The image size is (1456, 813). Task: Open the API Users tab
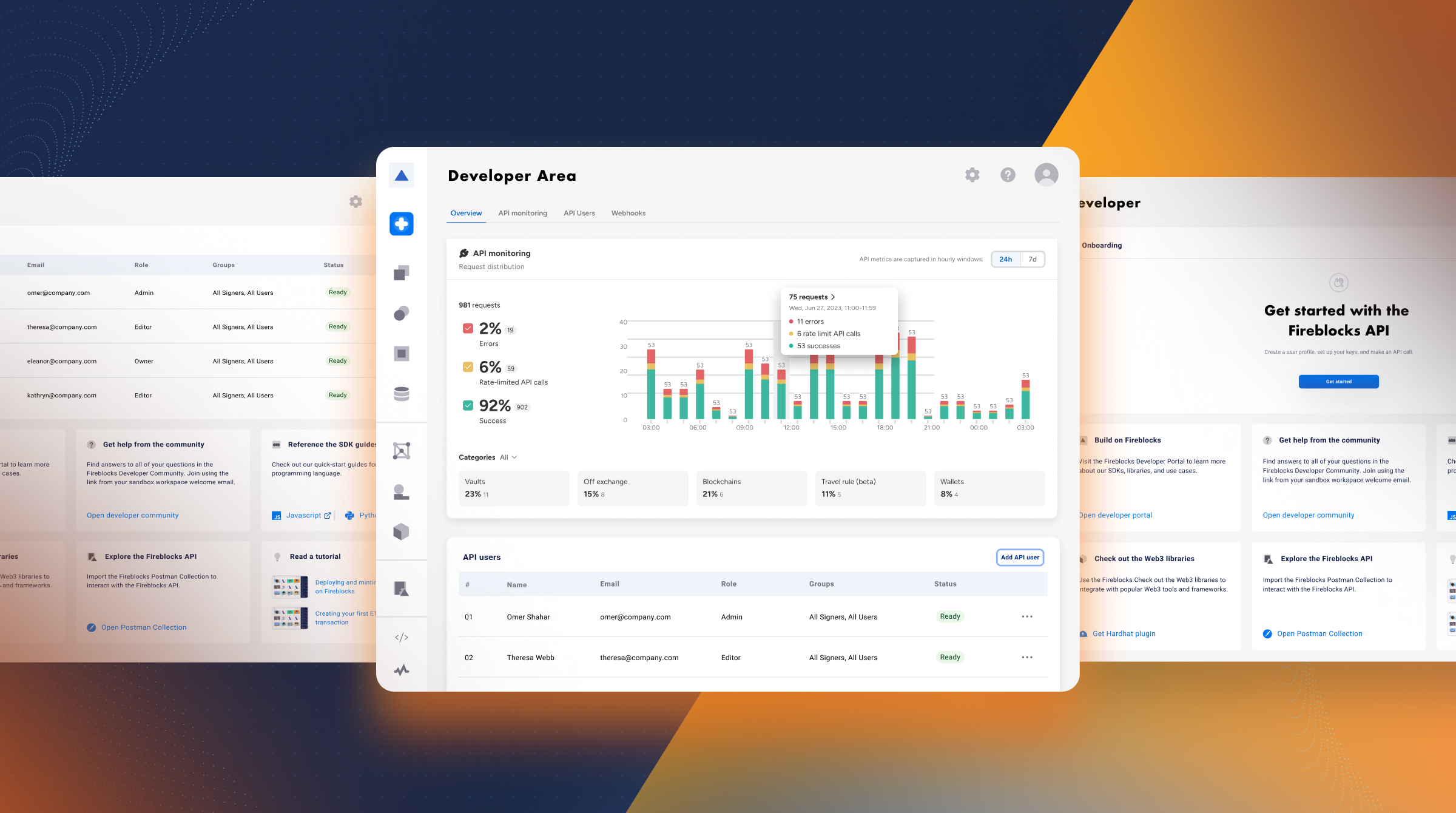tap(579, 213)
